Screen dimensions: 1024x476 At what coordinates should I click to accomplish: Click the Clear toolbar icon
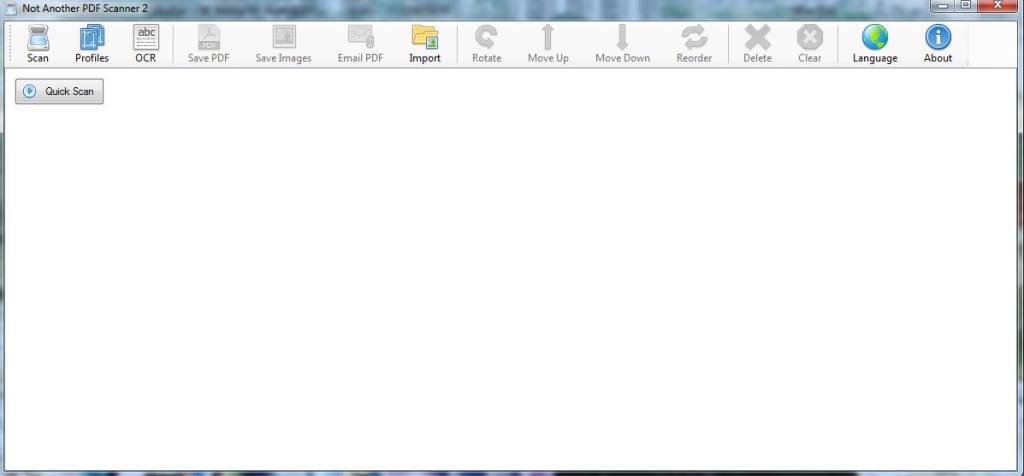pyautogui.click(x=810, y=37)
